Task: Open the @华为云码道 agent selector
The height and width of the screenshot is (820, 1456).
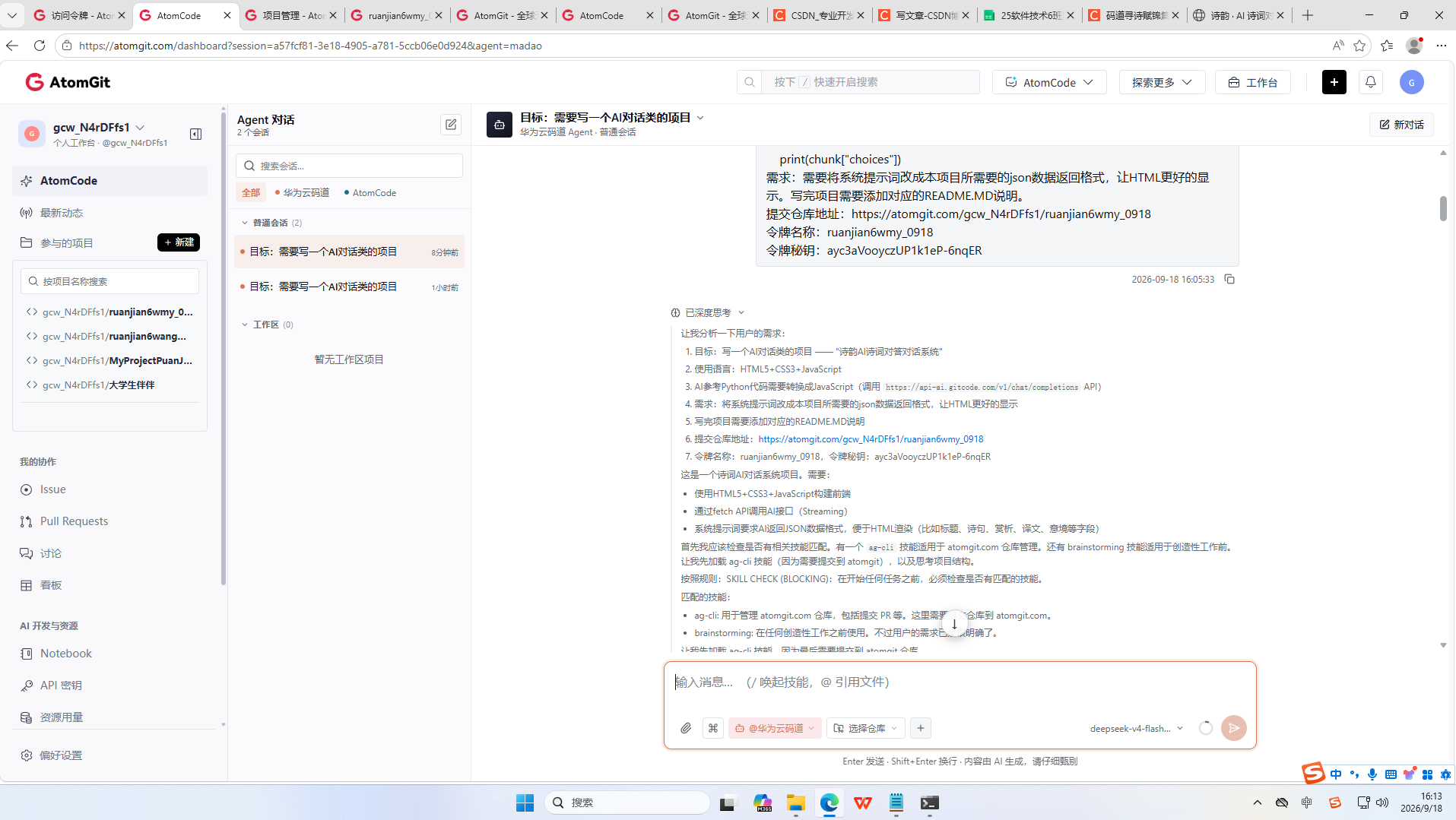Action: (x=775, y=728)
